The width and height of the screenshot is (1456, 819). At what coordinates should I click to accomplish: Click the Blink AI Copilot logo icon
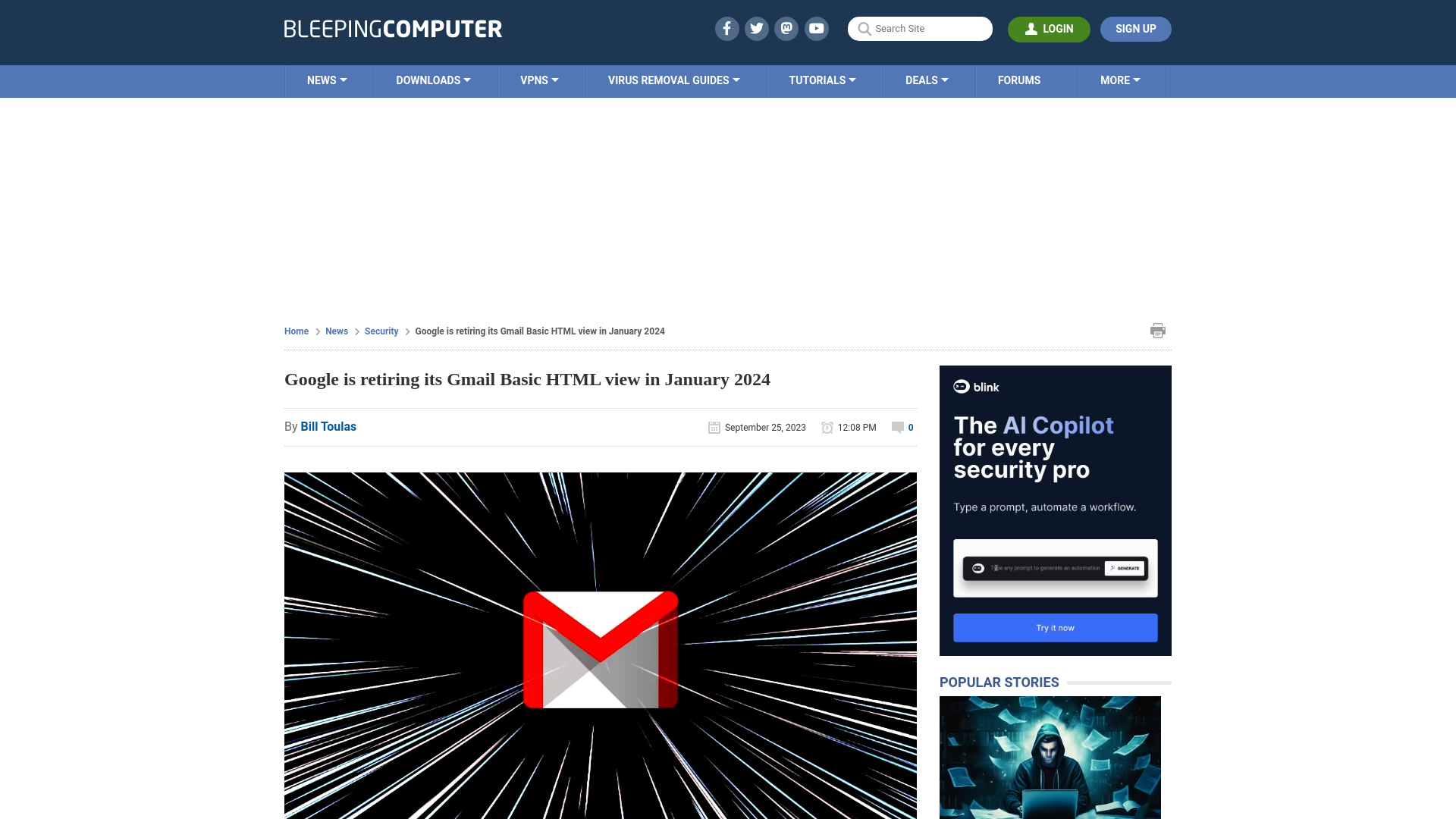coord(961,387)
